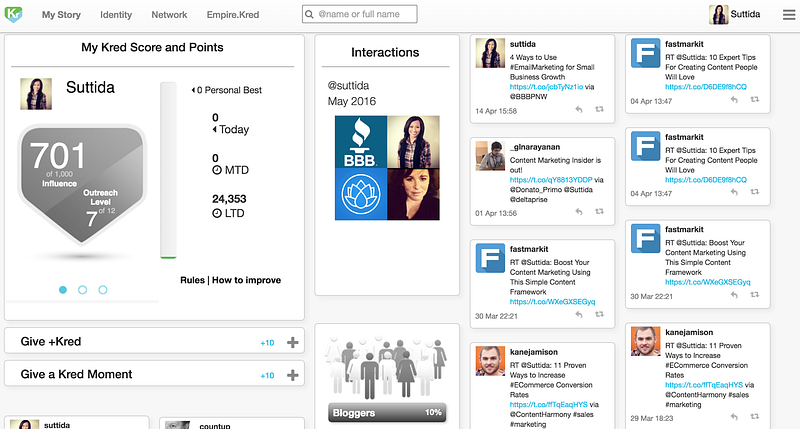The width and height of the screenshot is (800, 429).
Task: Open the Kred logo home icon
Action: (13, 14)
